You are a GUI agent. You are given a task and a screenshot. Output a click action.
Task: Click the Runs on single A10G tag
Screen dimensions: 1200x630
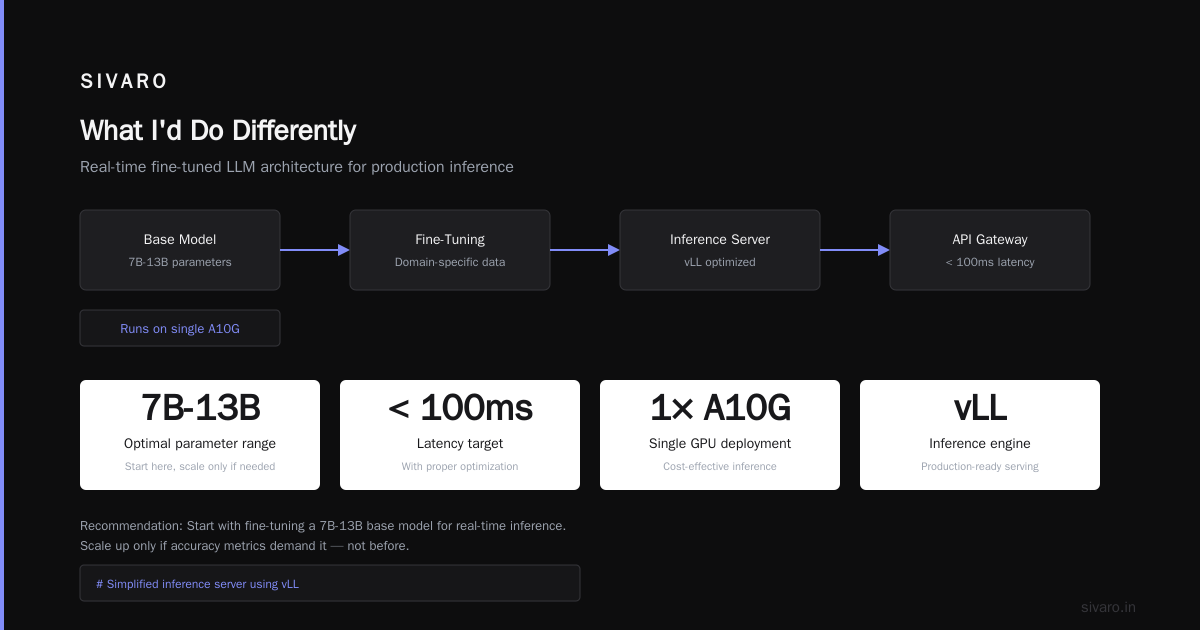(x=180, y=328)
